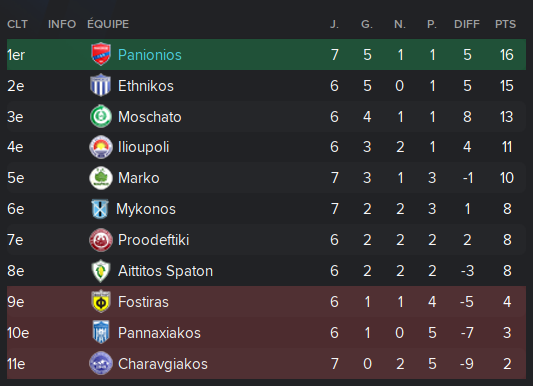Click the yellow Fostiras crest
The height and width of the screenshot is (386, 533).
coord(101,302)
